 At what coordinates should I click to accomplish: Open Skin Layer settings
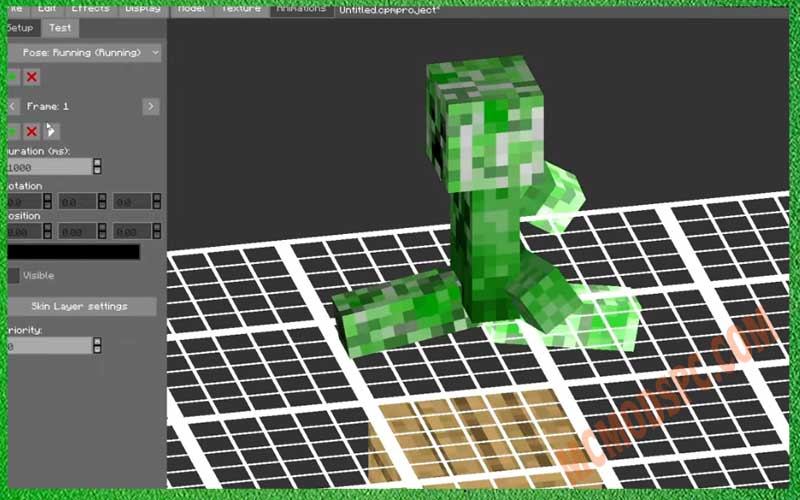pos(82,306)
